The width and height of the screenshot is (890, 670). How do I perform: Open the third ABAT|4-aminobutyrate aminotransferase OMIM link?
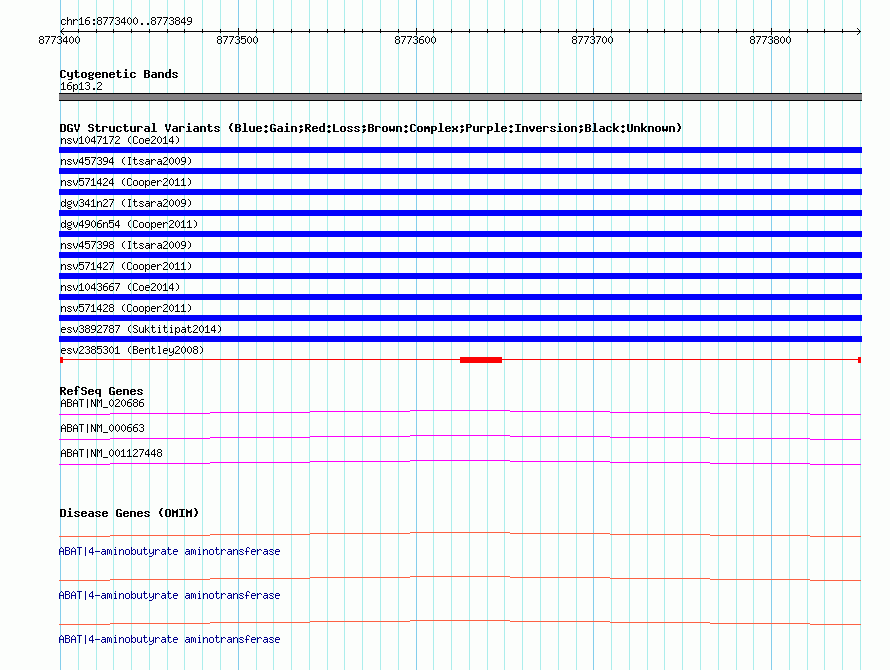click(169, 639)
